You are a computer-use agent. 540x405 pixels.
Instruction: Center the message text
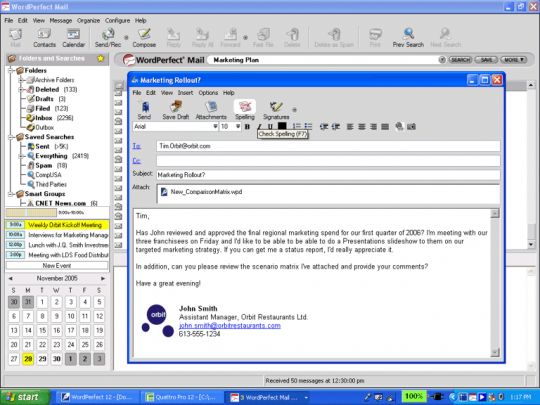click(362, 127)
